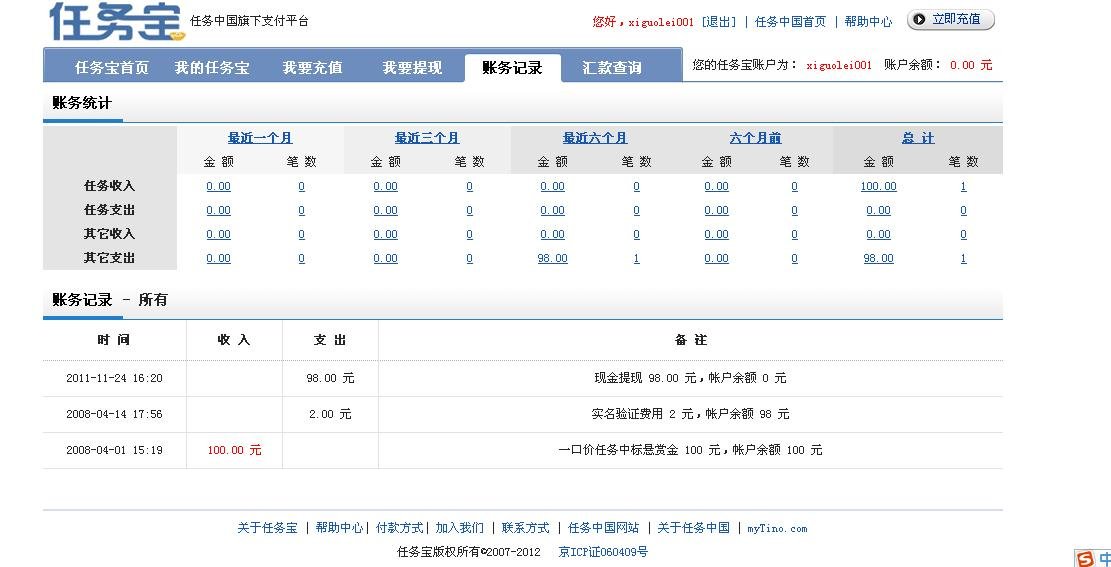Click 98.00 total in 其它支出 row

879,259
